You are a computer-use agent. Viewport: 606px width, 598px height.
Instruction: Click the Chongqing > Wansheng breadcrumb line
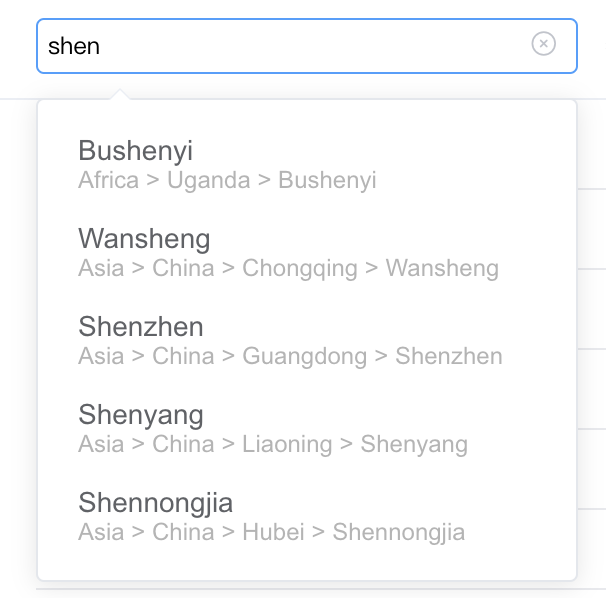pyautogui.click(x=288, y=269)
